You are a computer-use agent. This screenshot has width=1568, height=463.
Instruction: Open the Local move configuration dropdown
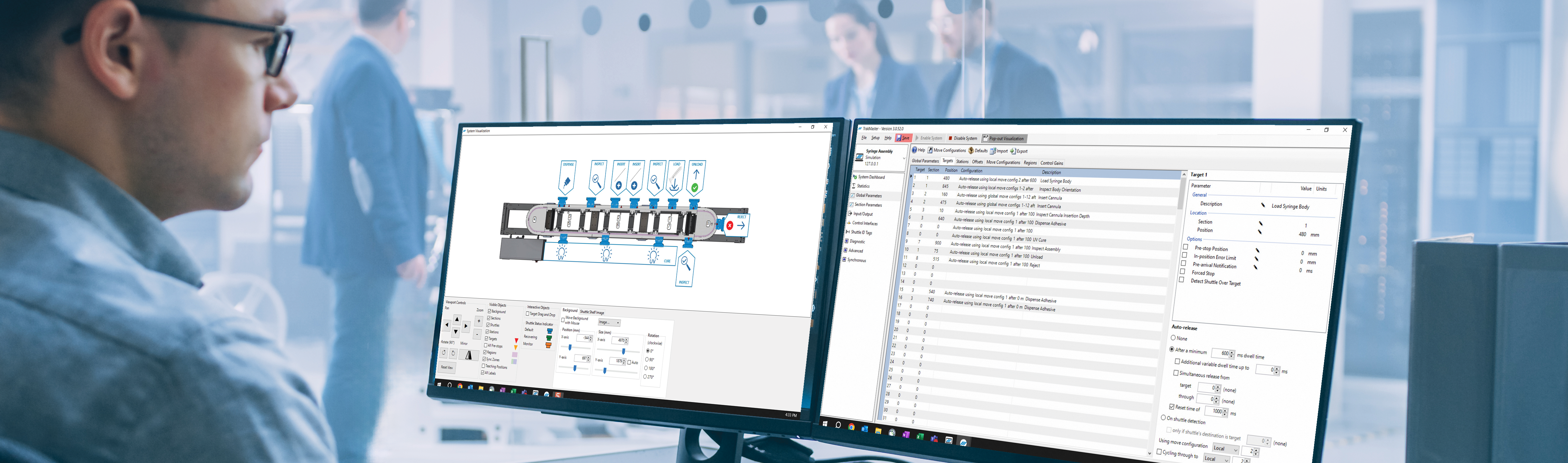pos(1225,448)
